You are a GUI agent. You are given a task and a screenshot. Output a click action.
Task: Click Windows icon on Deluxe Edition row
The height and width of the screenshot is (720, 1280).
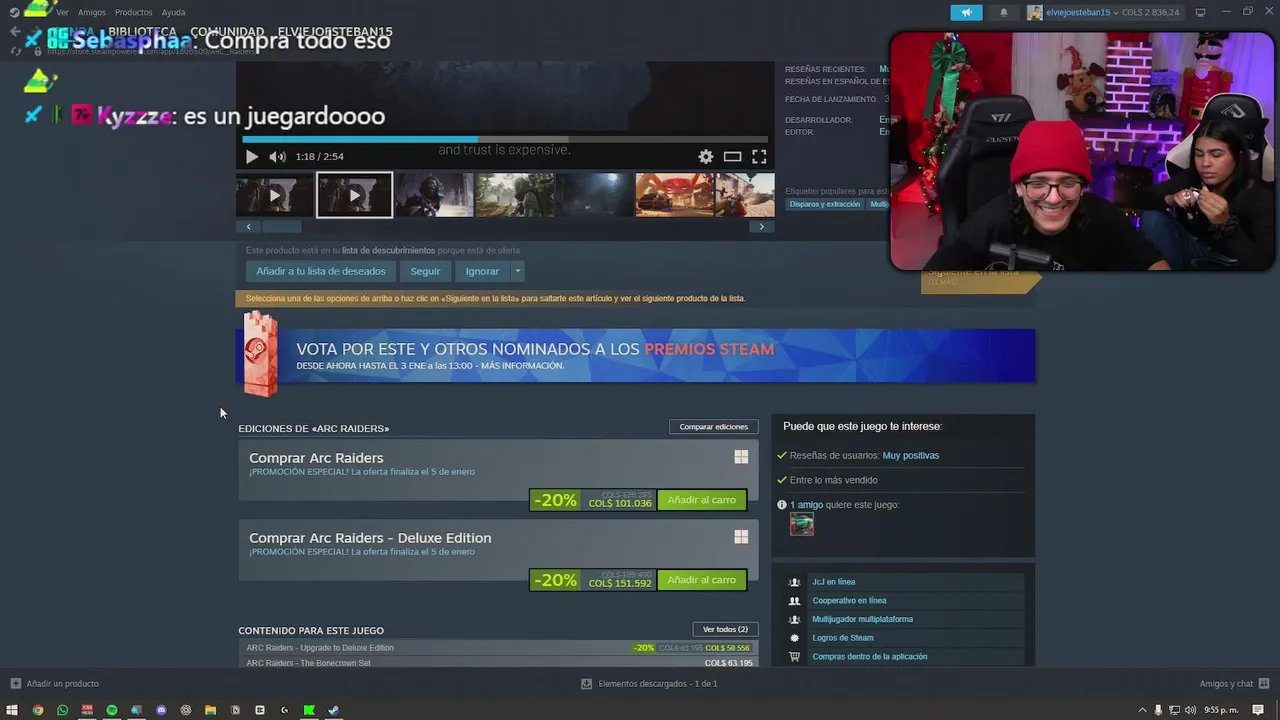pos(741,537)
